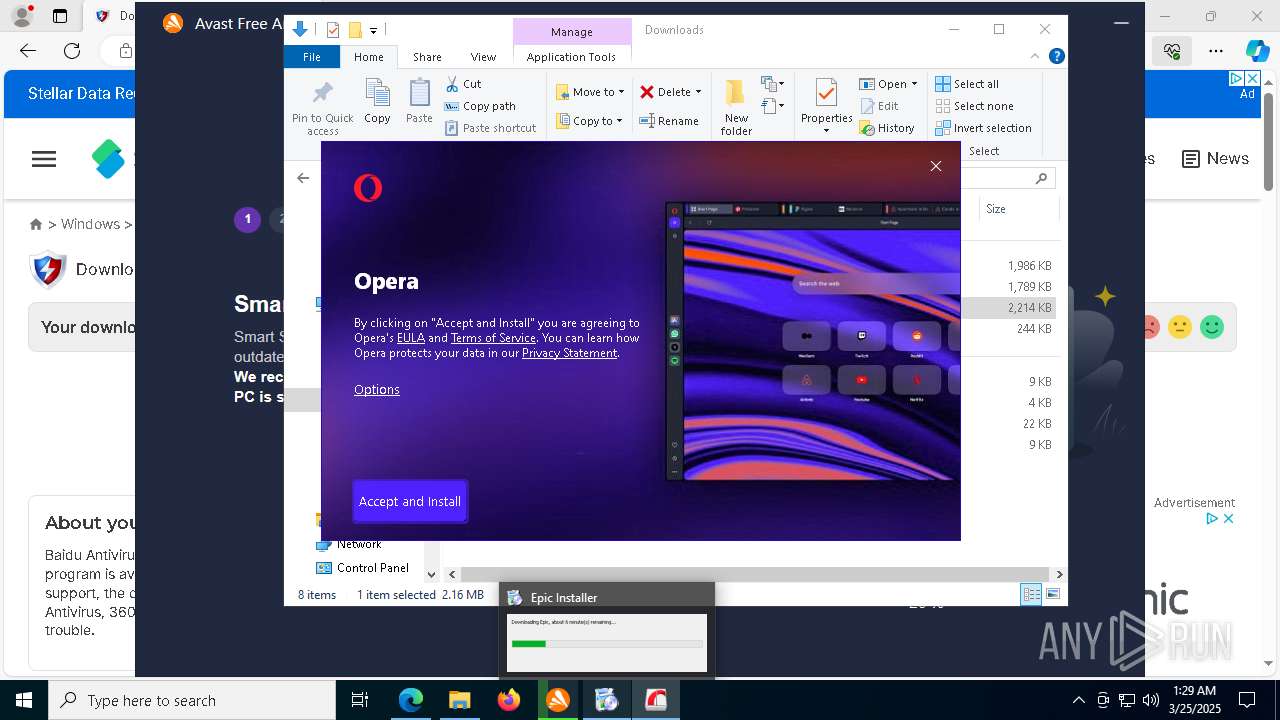
Task: Click the Epic Installer progress bar
Action: (606, 644)
